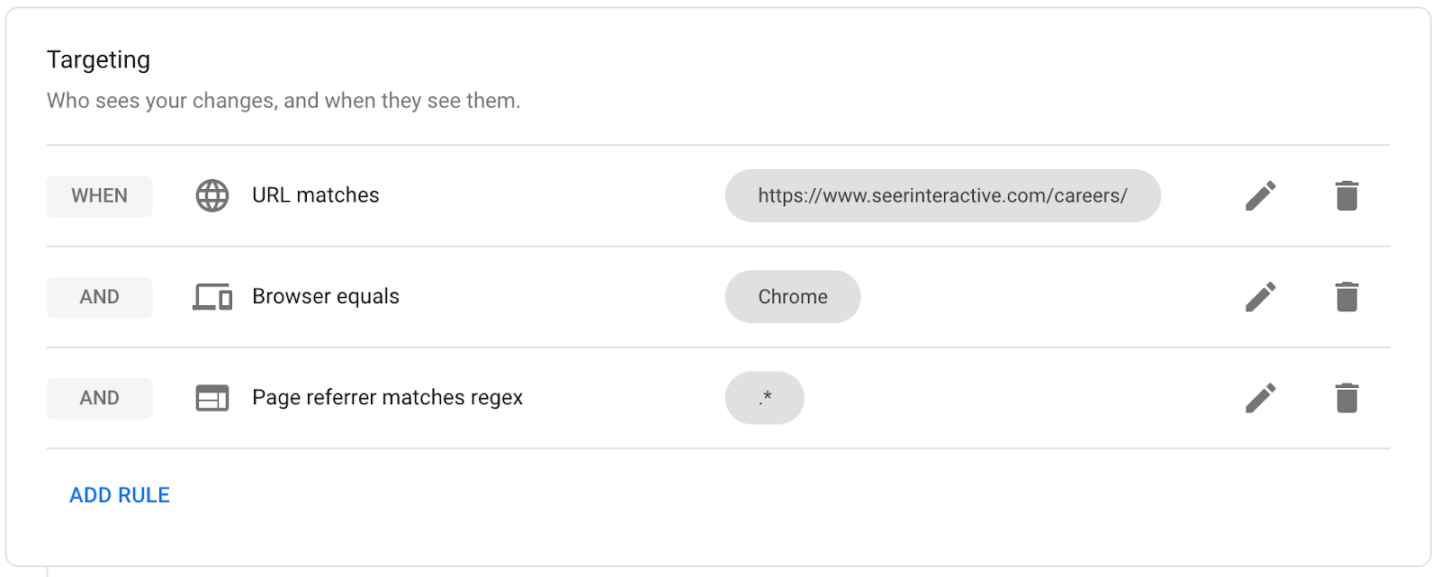Edit the URL matches rule

click(x=1260, y=196)
